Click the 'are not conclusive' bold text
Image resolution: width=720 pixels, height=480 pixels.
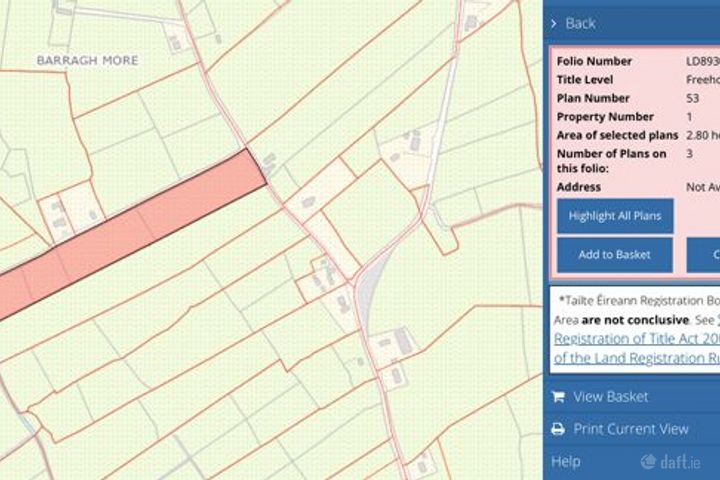[635, 320]
